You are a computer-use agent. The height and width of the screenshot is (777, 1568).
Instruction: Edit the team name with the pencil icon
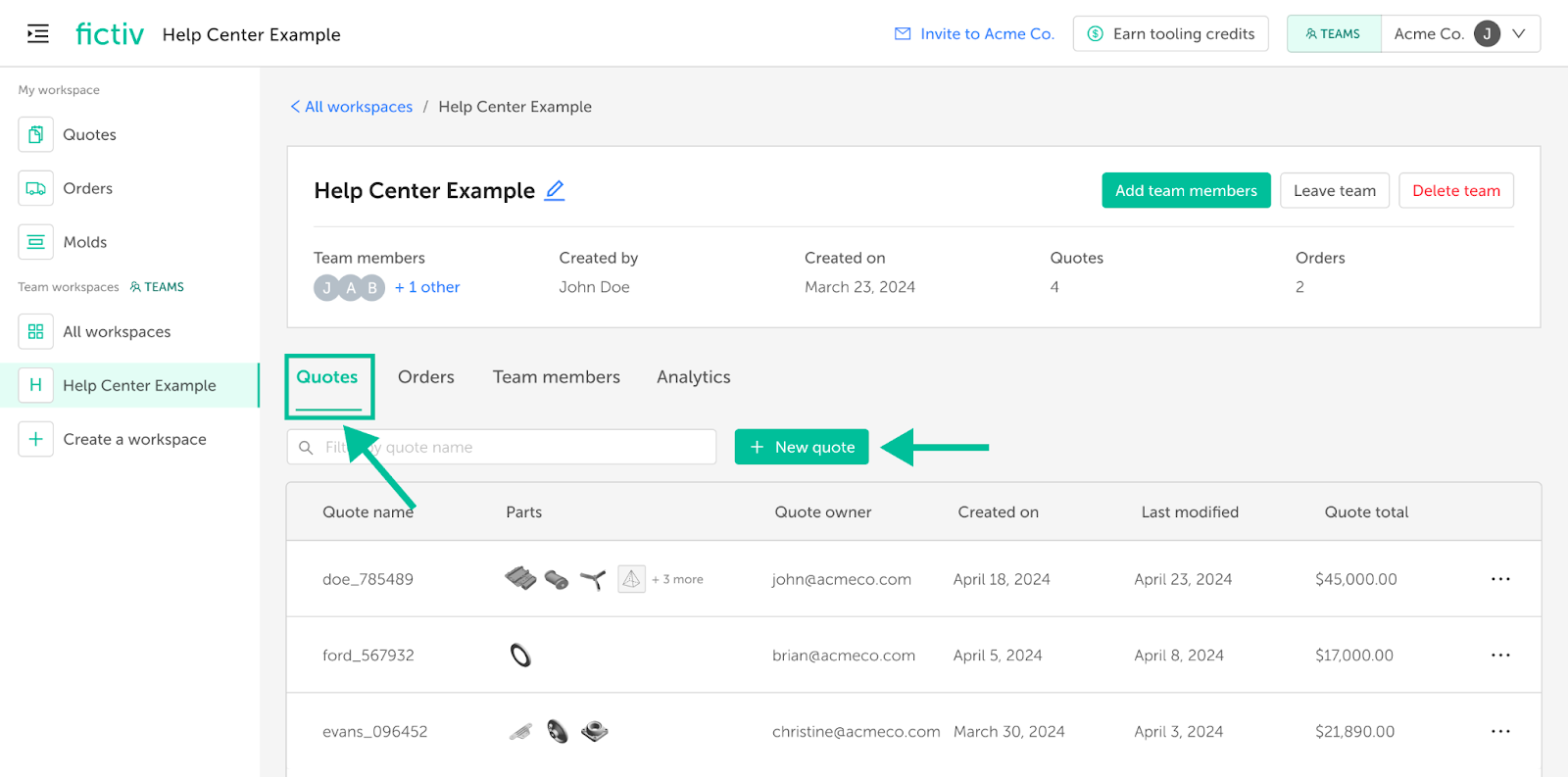coord(555,190)
